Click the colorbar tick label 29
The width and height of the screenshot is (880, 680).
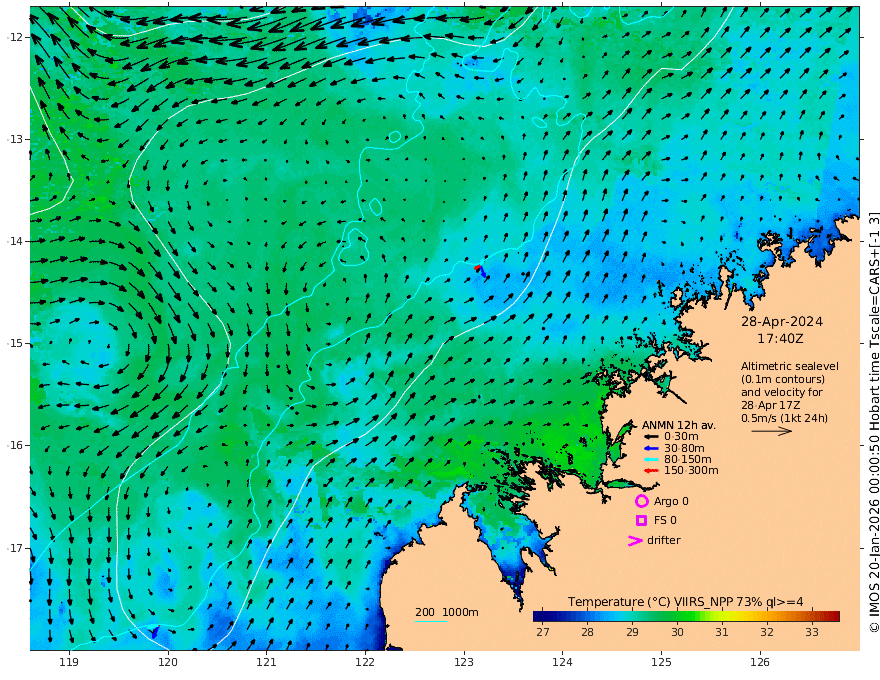coord(632,632)
